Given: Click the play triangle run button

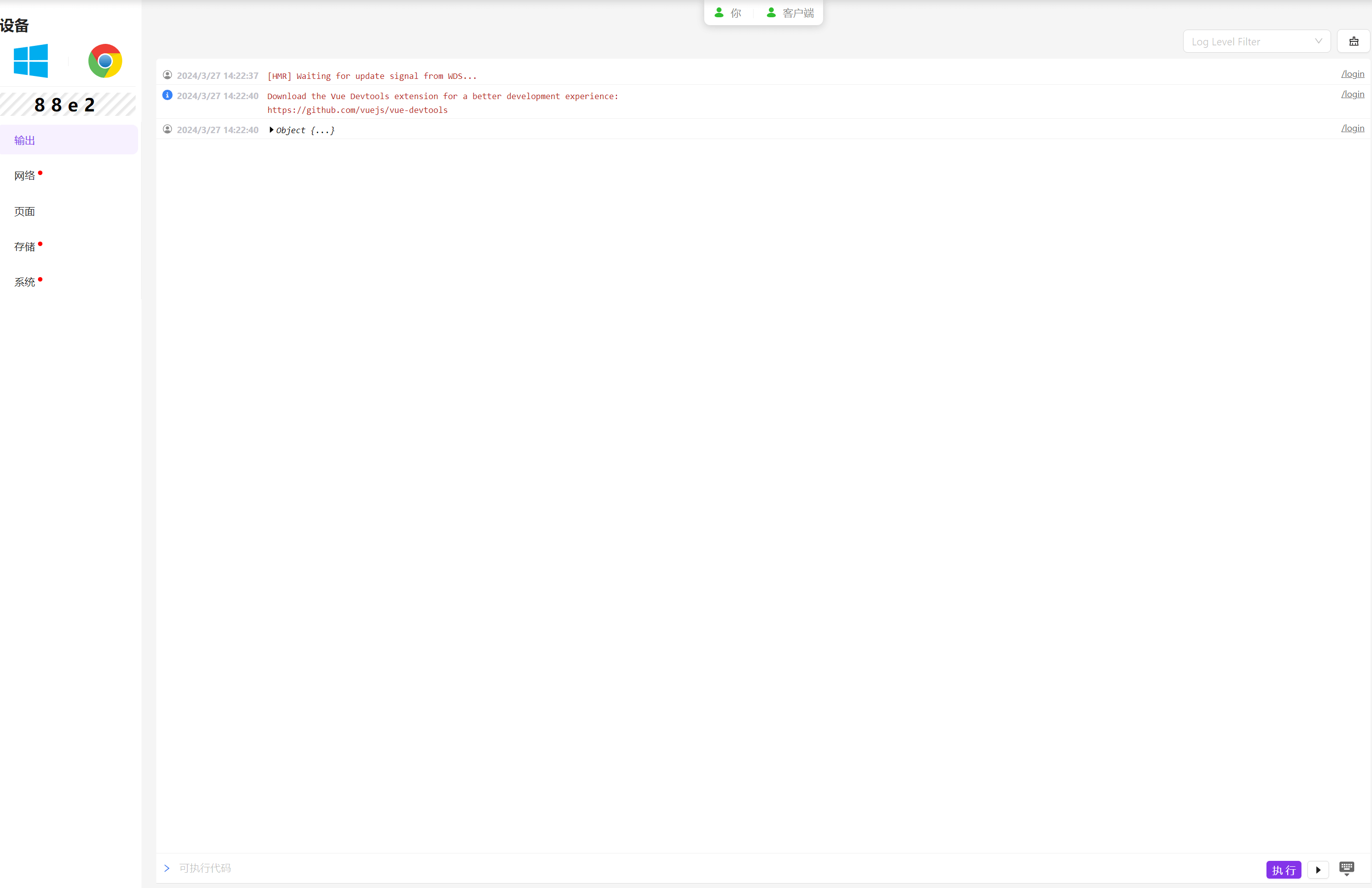Looking at the screenshot, I should (x=1318, y=870).
